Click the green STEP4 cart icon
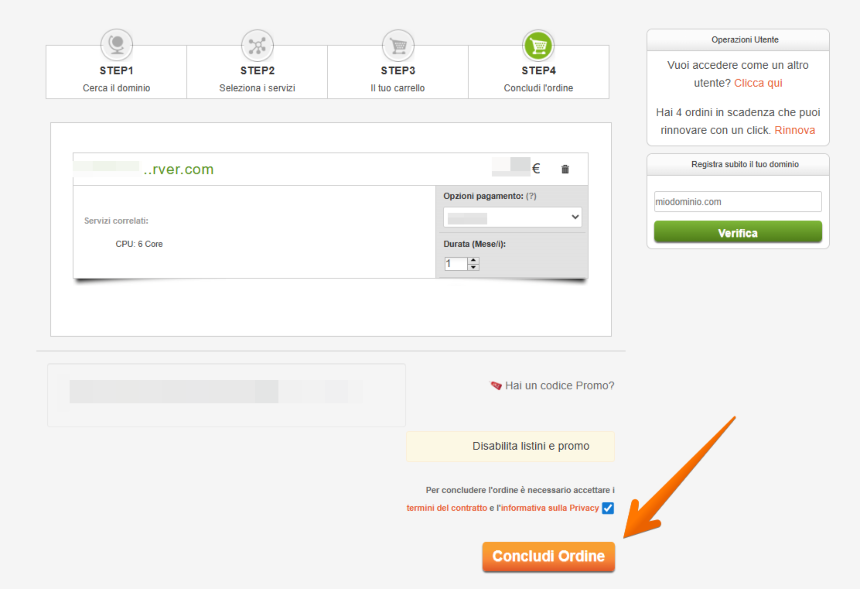860x589 pixels. [538, 45]
